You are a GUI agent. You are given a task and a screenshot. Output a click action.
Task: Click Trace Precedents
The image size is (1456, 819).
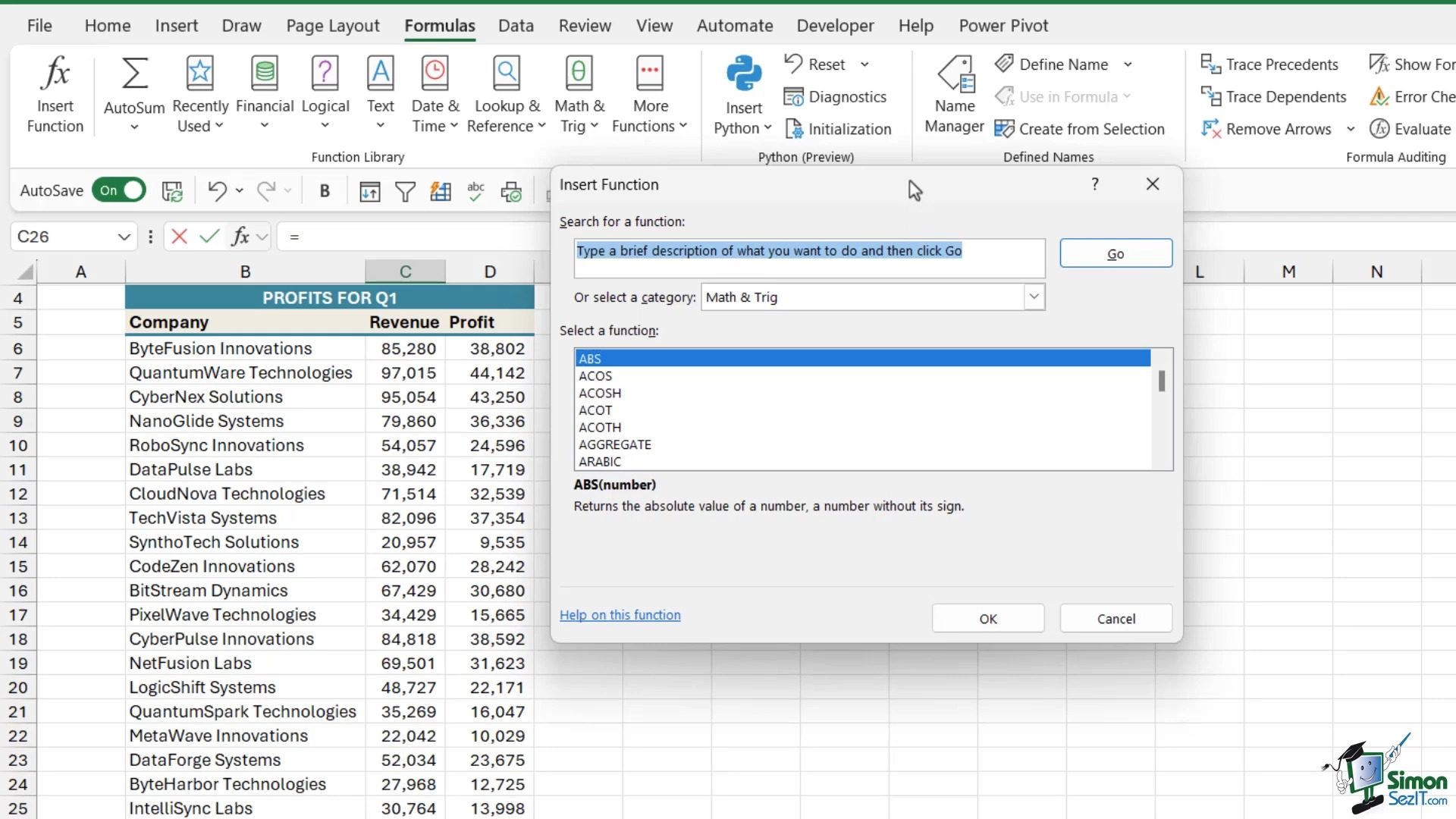[1270, 64]
